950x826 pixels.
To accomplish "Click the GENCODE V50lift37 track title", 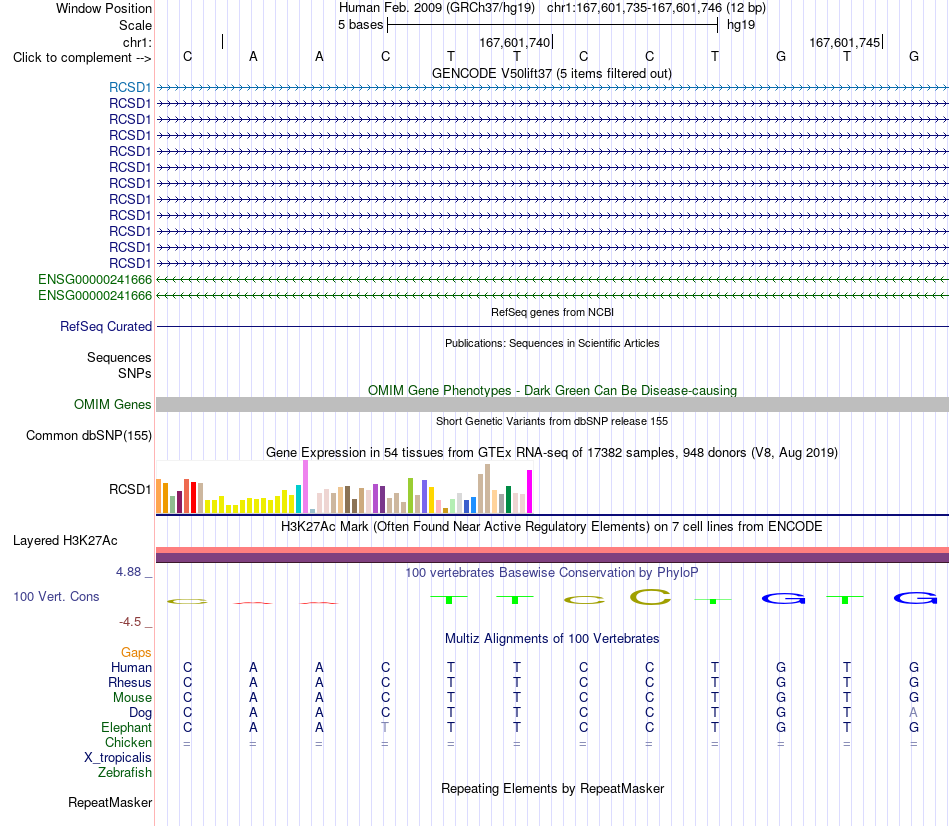I will (552, 73).
